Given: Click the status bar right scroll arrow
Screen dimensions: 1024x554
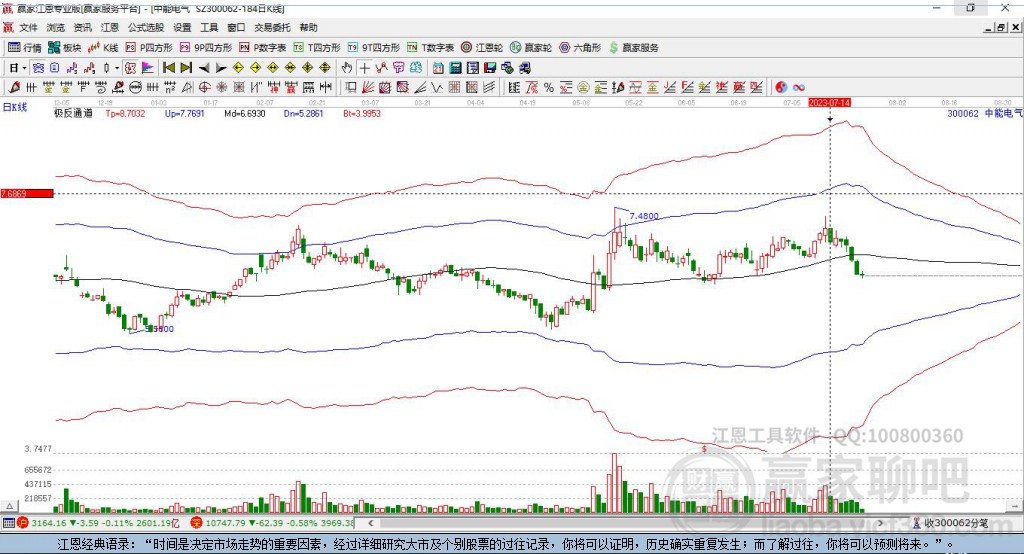Looking at the screenshot, I should (880, 523).
